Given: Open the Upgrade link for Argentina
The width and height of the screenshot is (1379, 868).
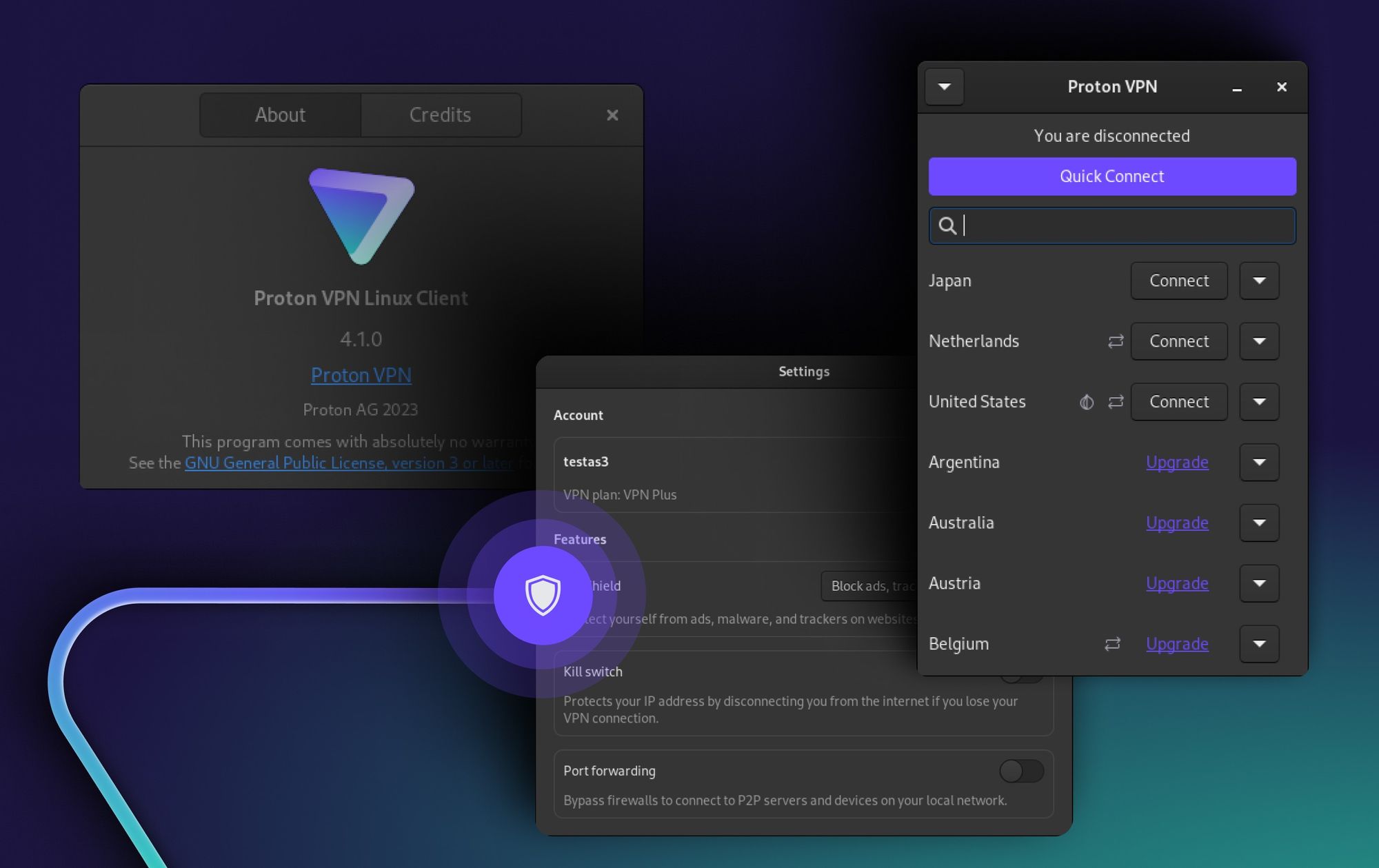Looking at the screenshot, I should 1177,463.
